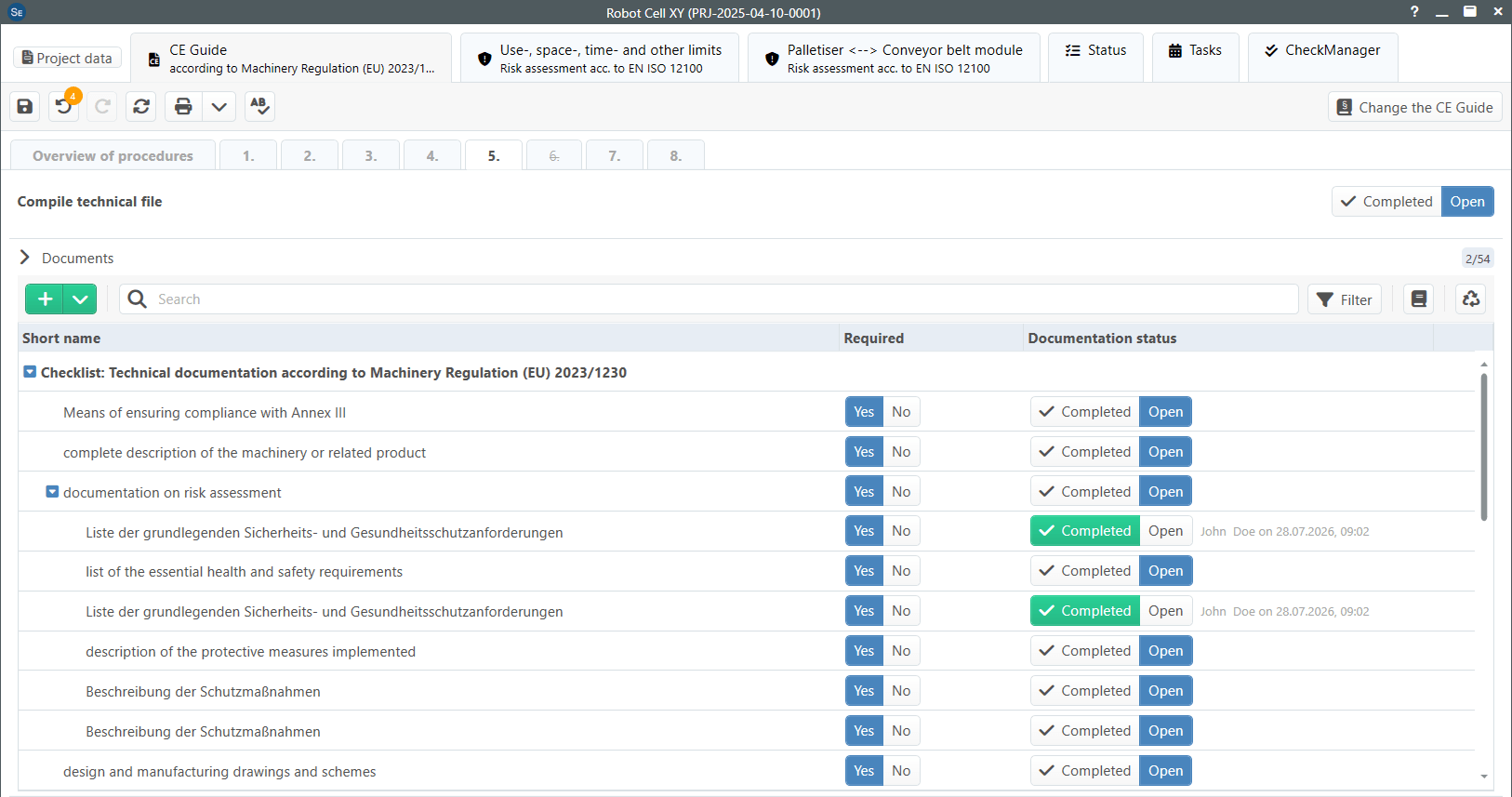Mark Compile technical file as Completed
The image size is (1512, 797).
tap(1386, 202)
